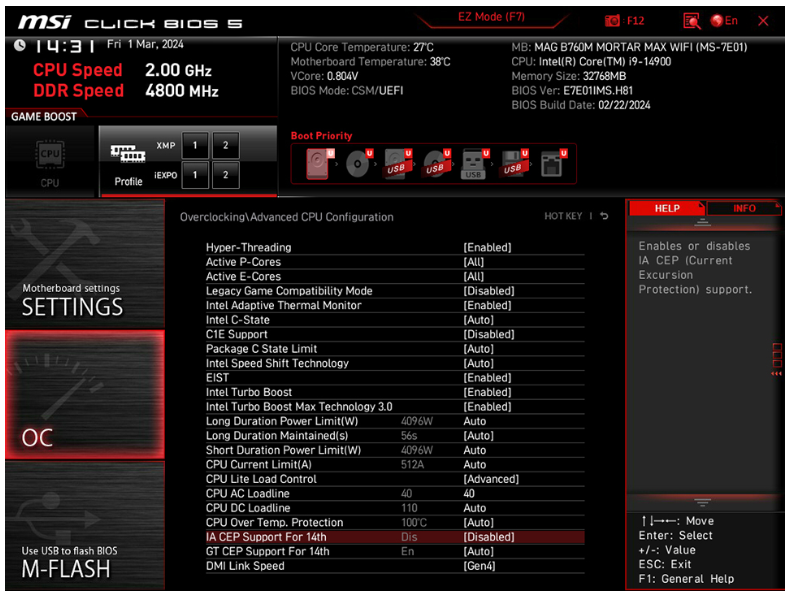Change Intel Turbo Boost [Enabled] value
Viewport: 789px width, 594px height.
487,392
